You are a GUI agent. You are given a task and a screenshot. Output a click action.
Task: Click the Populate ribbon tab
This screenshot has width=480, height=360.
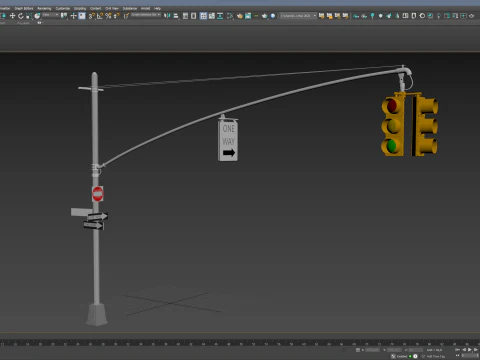(x=23, y=23)
